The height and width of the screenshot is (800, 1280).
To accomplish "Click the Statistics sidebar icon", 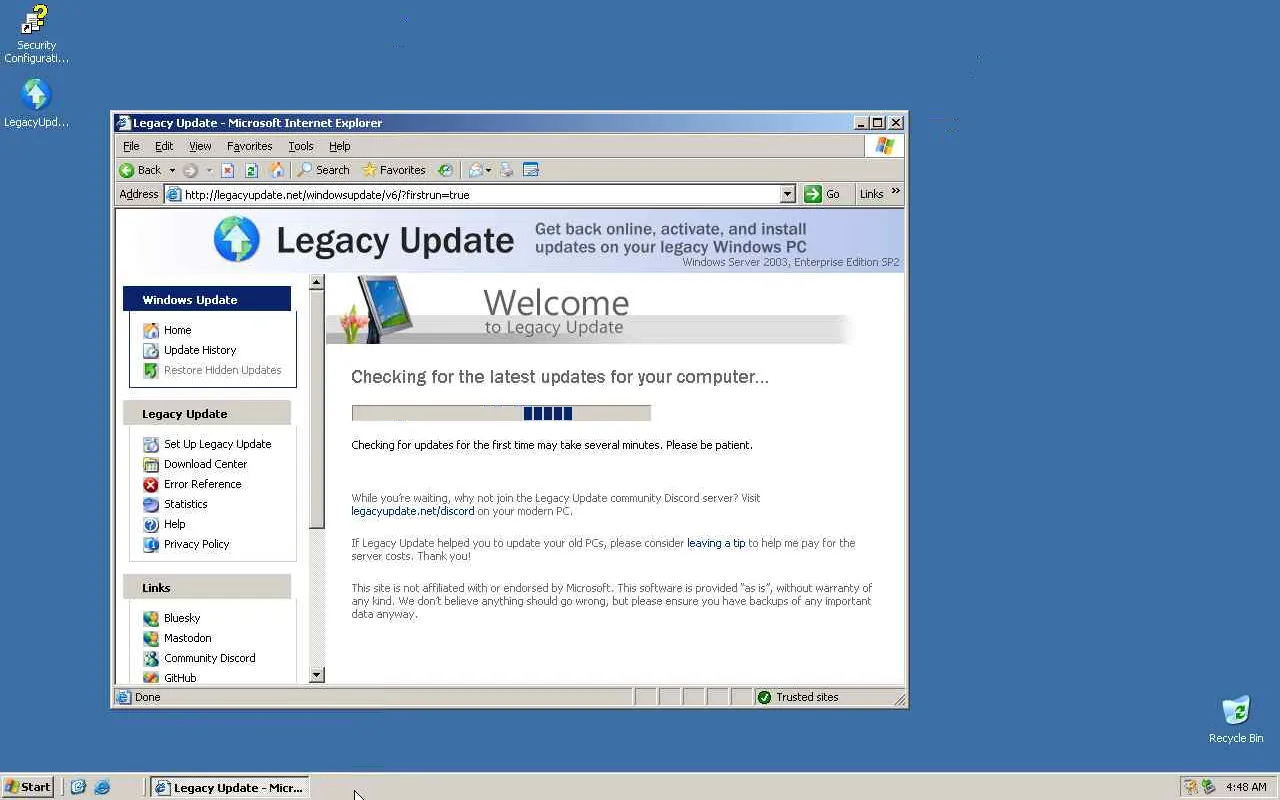I will (151, 504).
